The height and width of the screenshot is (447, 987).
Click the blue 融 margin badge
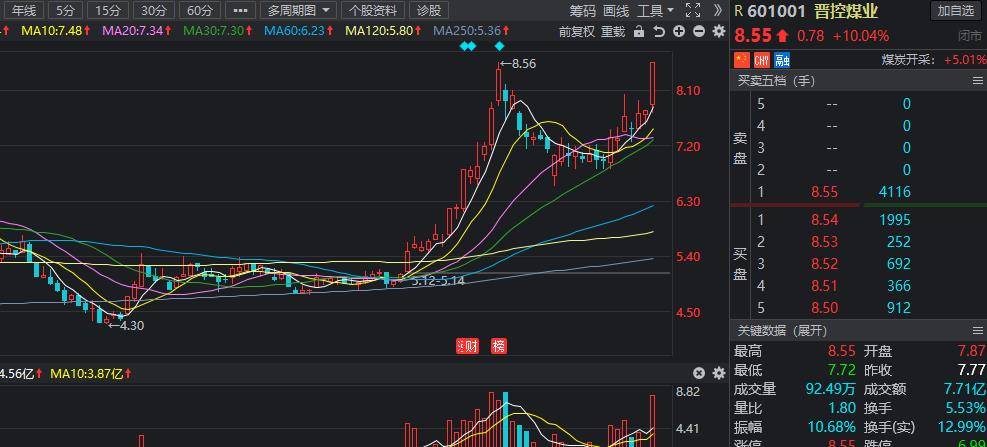[782, 59]
